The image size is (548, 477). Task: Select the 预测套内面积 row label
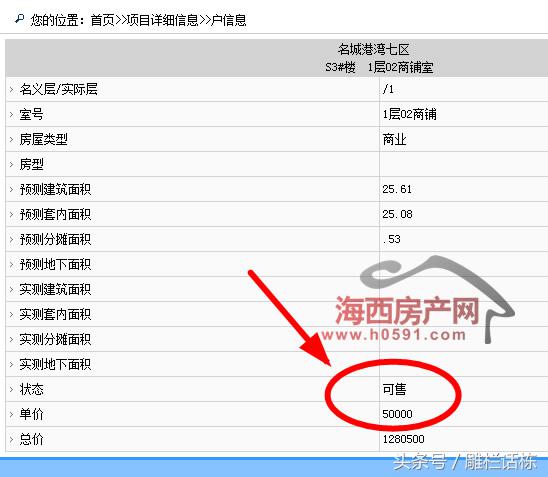pyautogui.click(x=55, y=214)
